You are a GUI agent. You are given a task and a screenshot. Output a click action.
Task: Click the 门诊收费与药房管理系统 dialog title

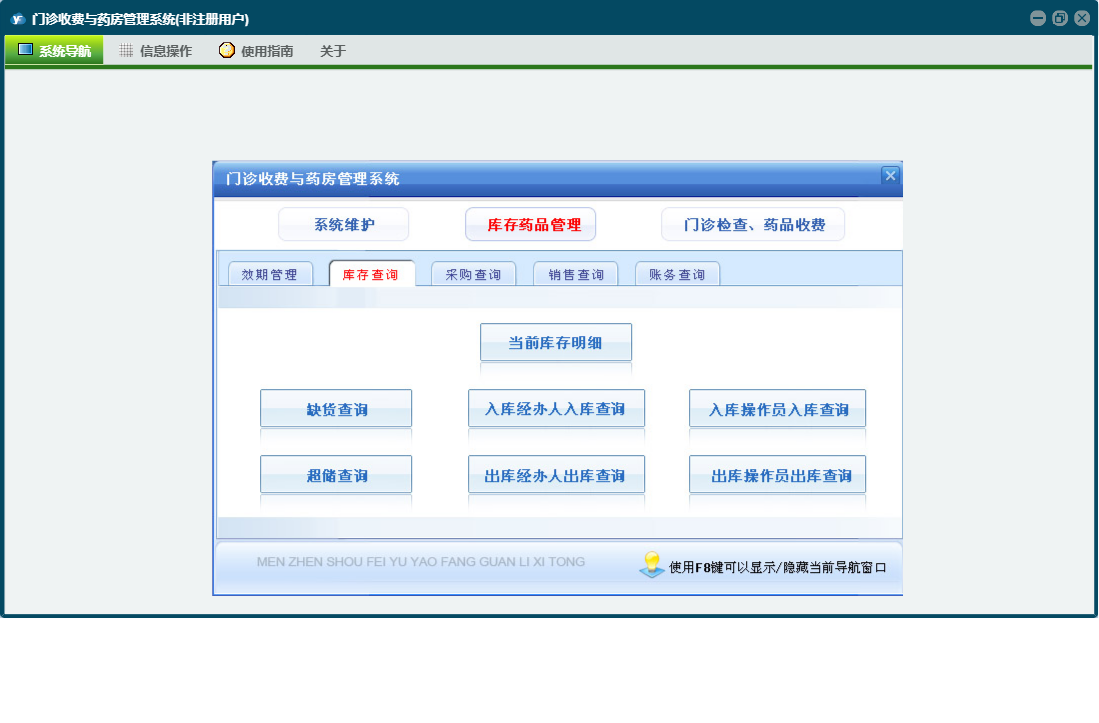tap(313, 179)
